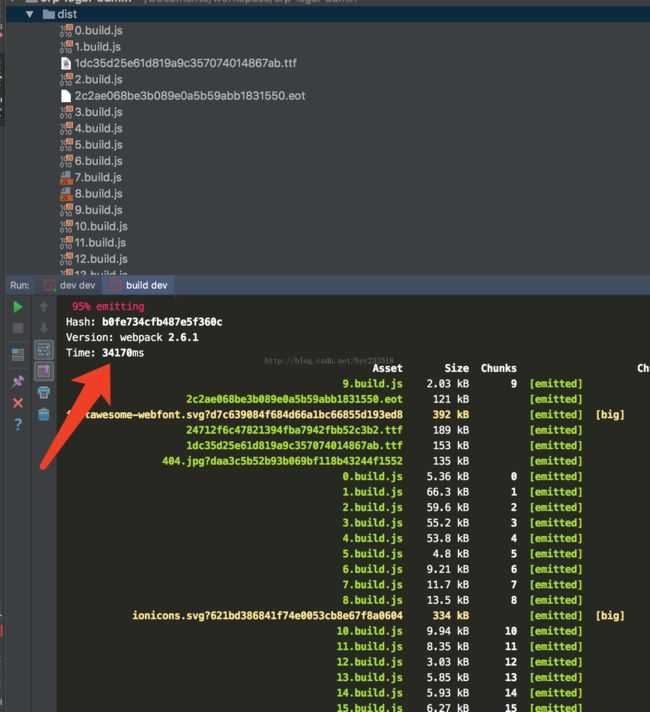
Task: Click 24712f6c...ttf asset in console
Action: click(294, 430)
